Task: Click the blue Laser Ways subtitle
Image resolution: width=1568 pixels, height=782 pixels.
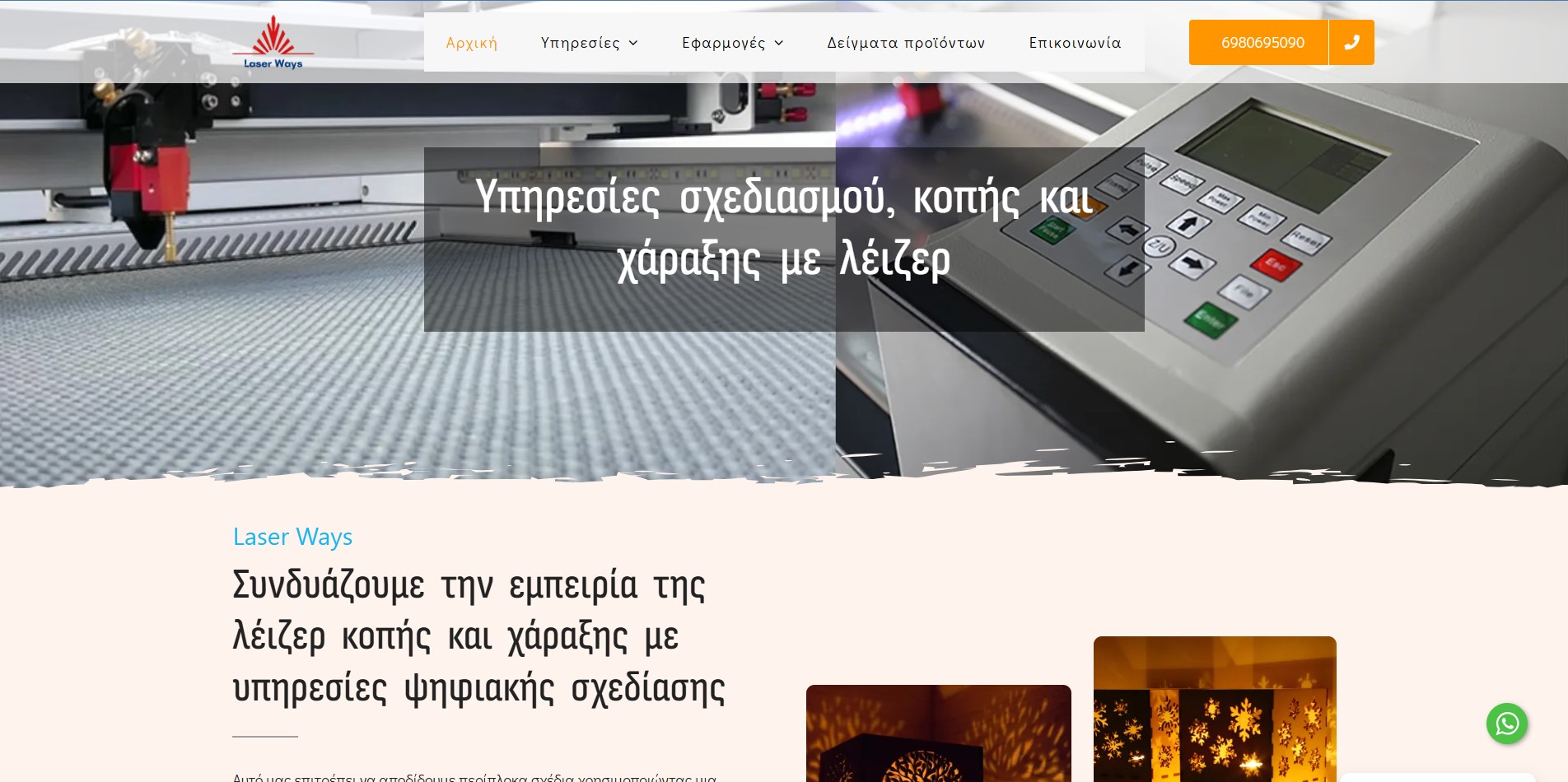Action: [x=292, y=537]
